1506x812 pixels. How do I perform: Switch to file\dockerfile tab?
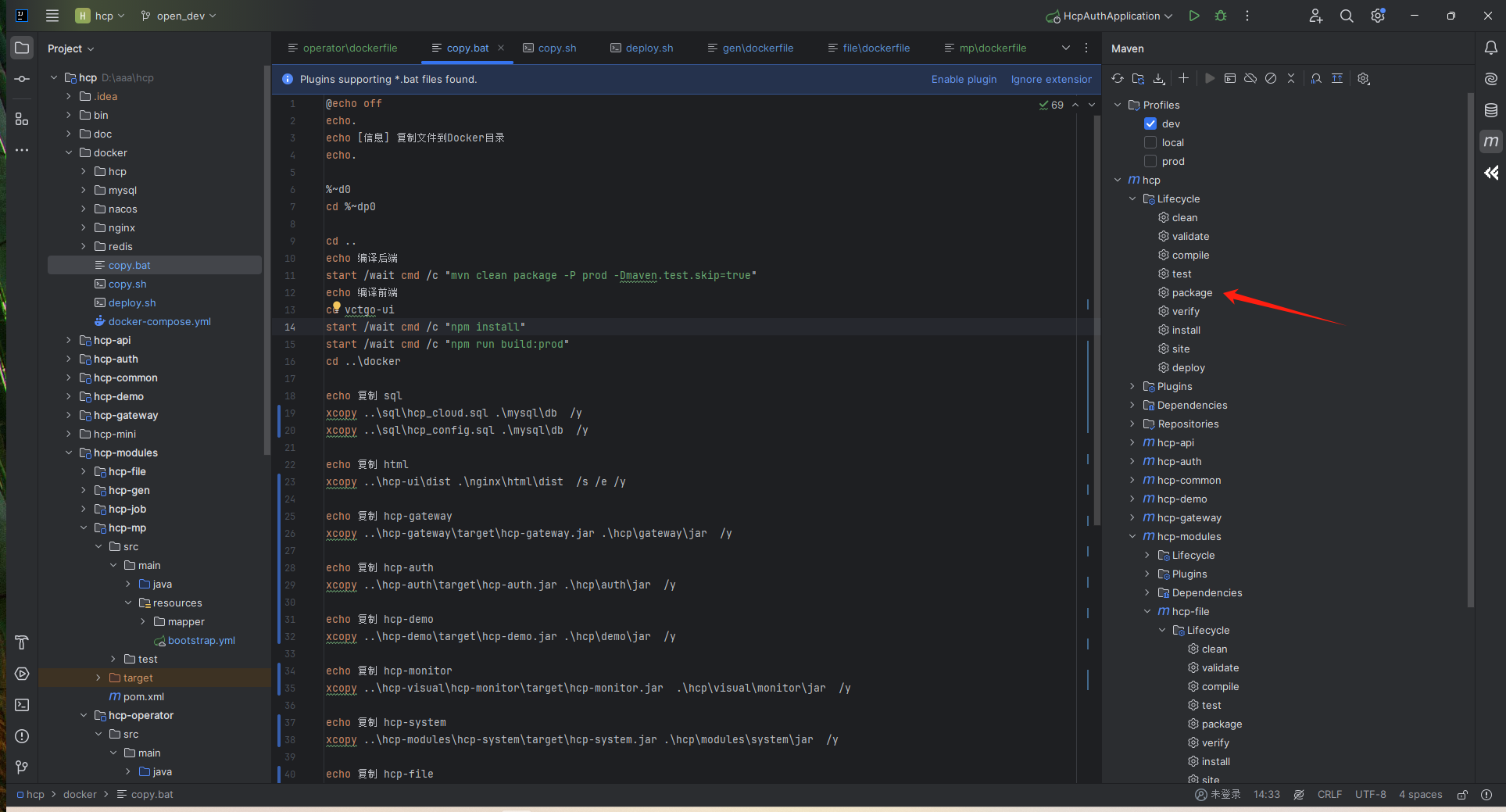point(869,48)
